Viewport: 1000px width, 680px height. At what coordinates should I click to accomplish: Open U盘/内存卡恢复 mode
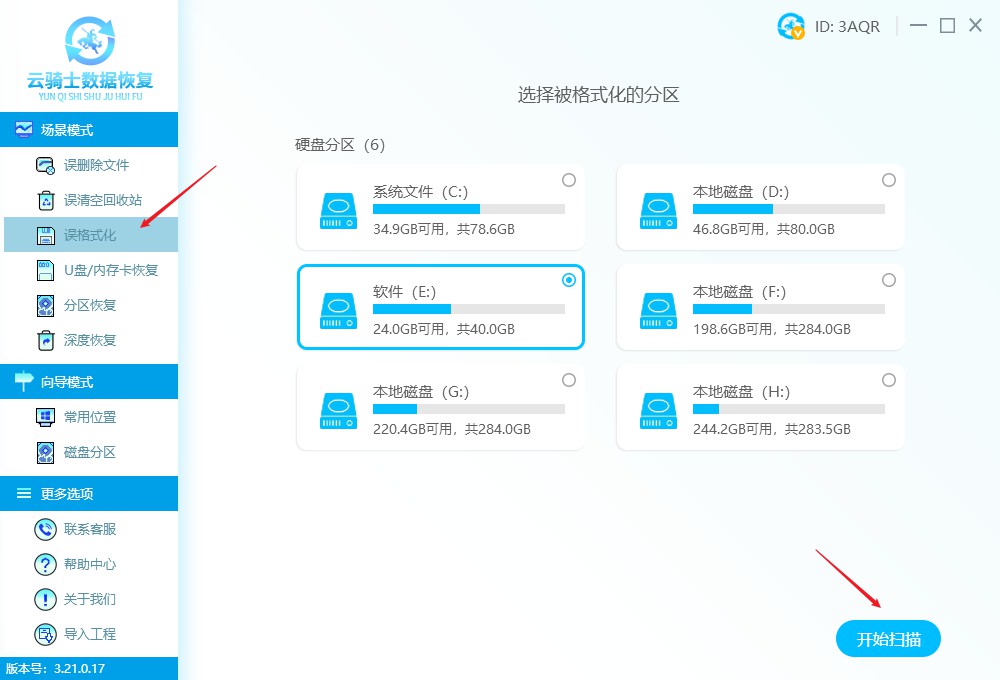coord(91,270)
